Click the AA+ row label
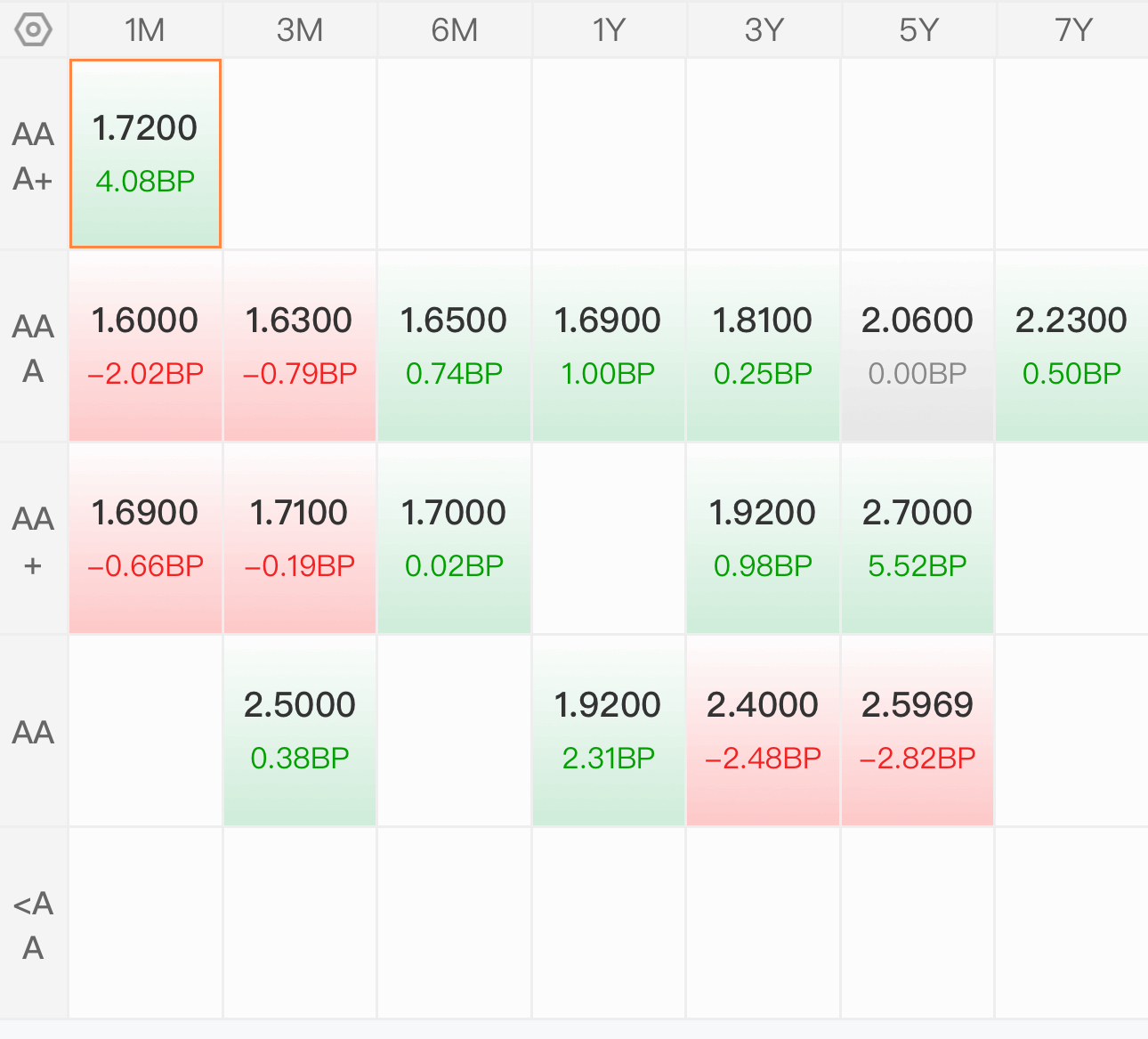 34,540
